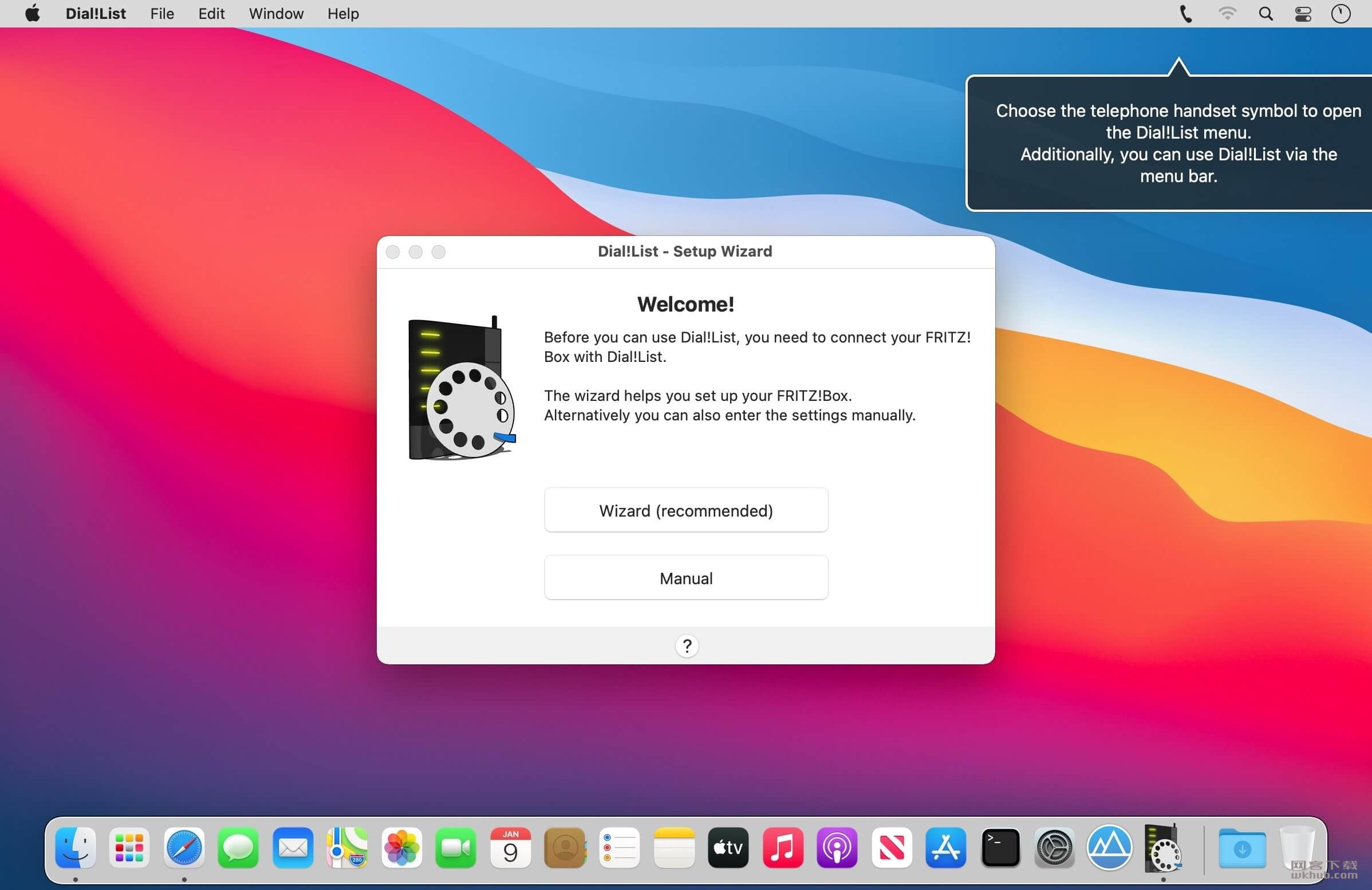The height and width of the screenshot is (890, 1372).
Task: Close the Setup Wizard window
Action: (393, 252)
